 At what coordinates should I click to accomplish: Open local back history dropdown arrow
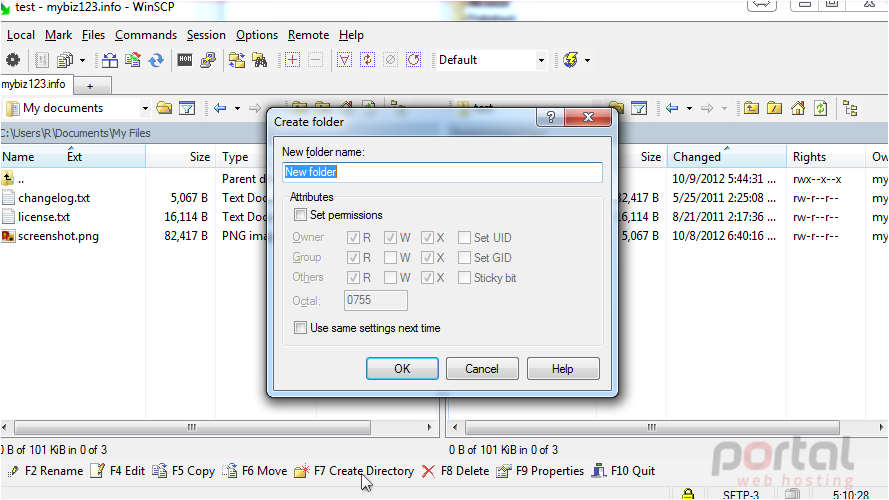pyautogui.click(x=238, y=108)
